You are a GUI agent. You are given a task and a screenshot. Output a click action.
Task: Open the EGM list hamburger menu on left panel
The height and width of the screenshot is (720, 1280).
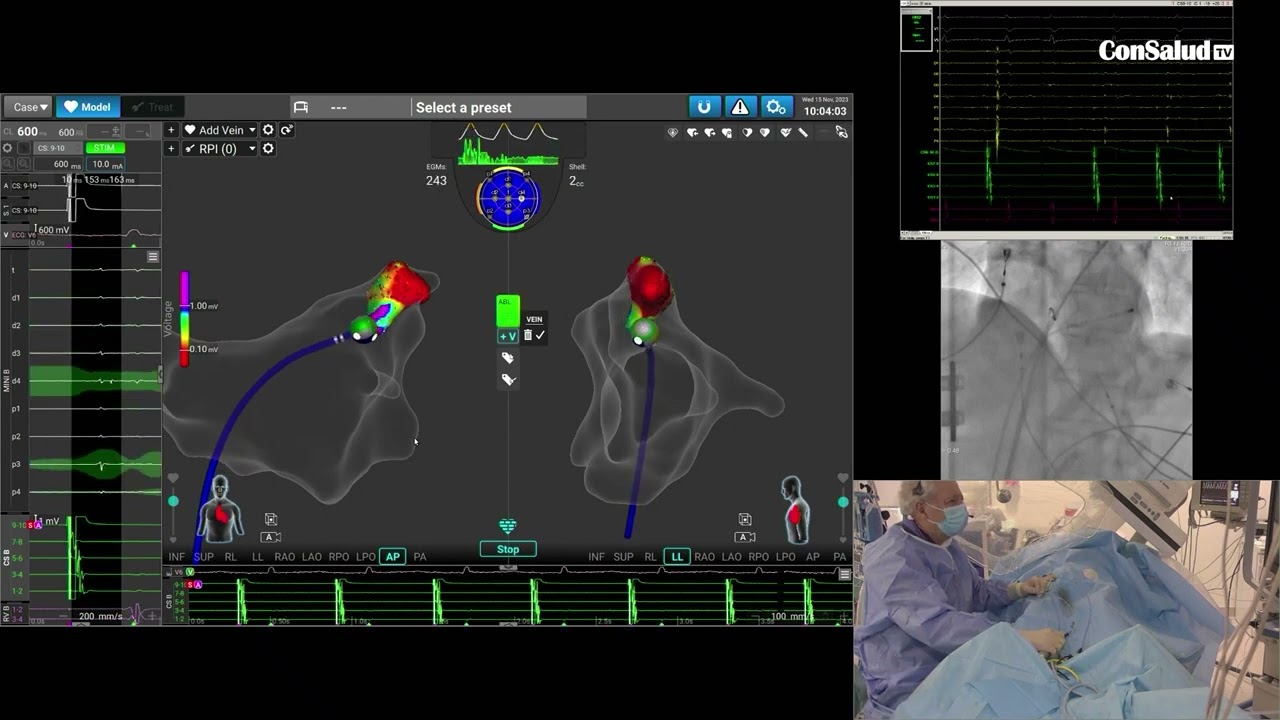click(153, 257)
